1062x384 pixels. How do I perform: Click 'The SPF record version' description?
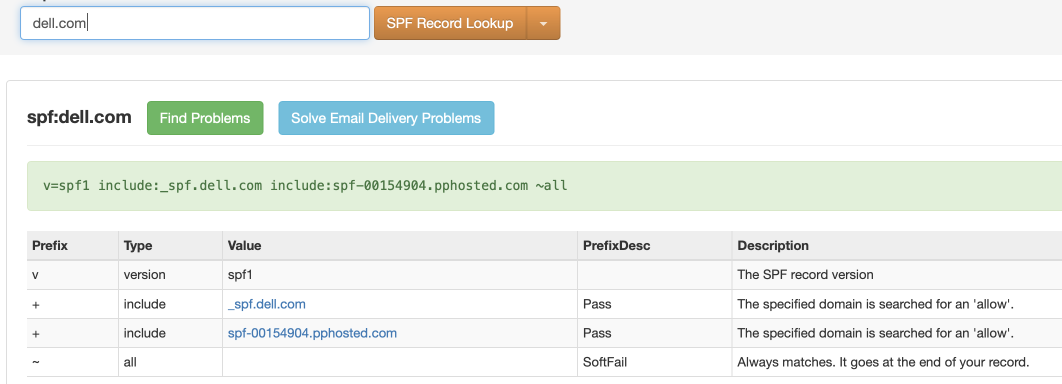805,275
